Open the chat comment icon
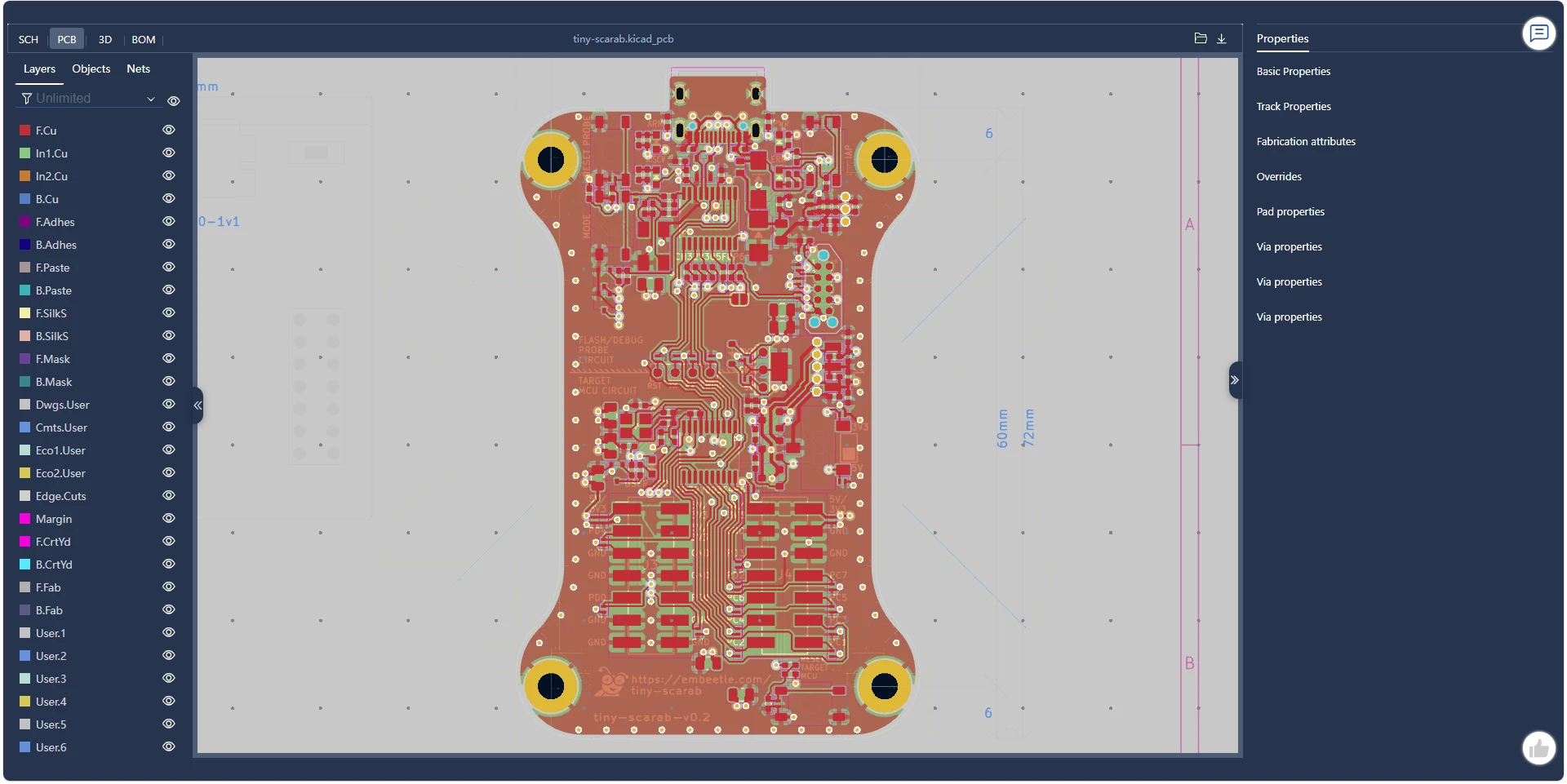1567x784 pixels. (x=1538, y=33)
